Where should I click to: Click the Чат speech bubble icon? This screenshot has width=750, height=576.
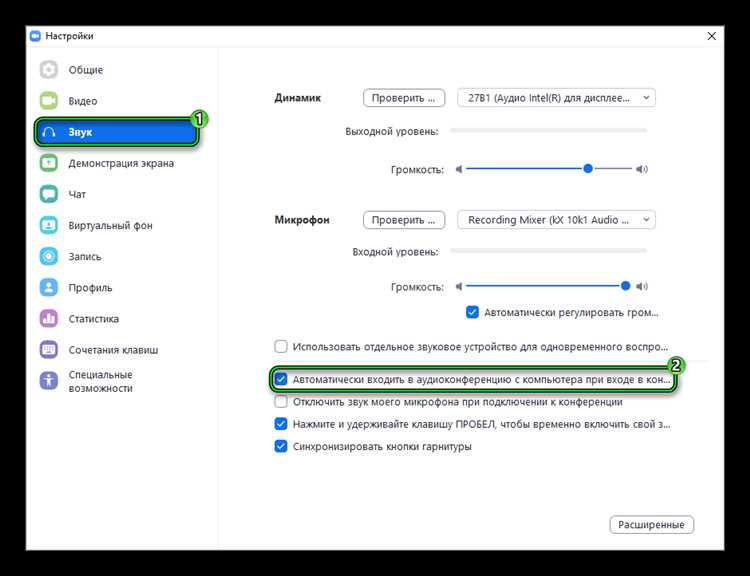[49, 194]
